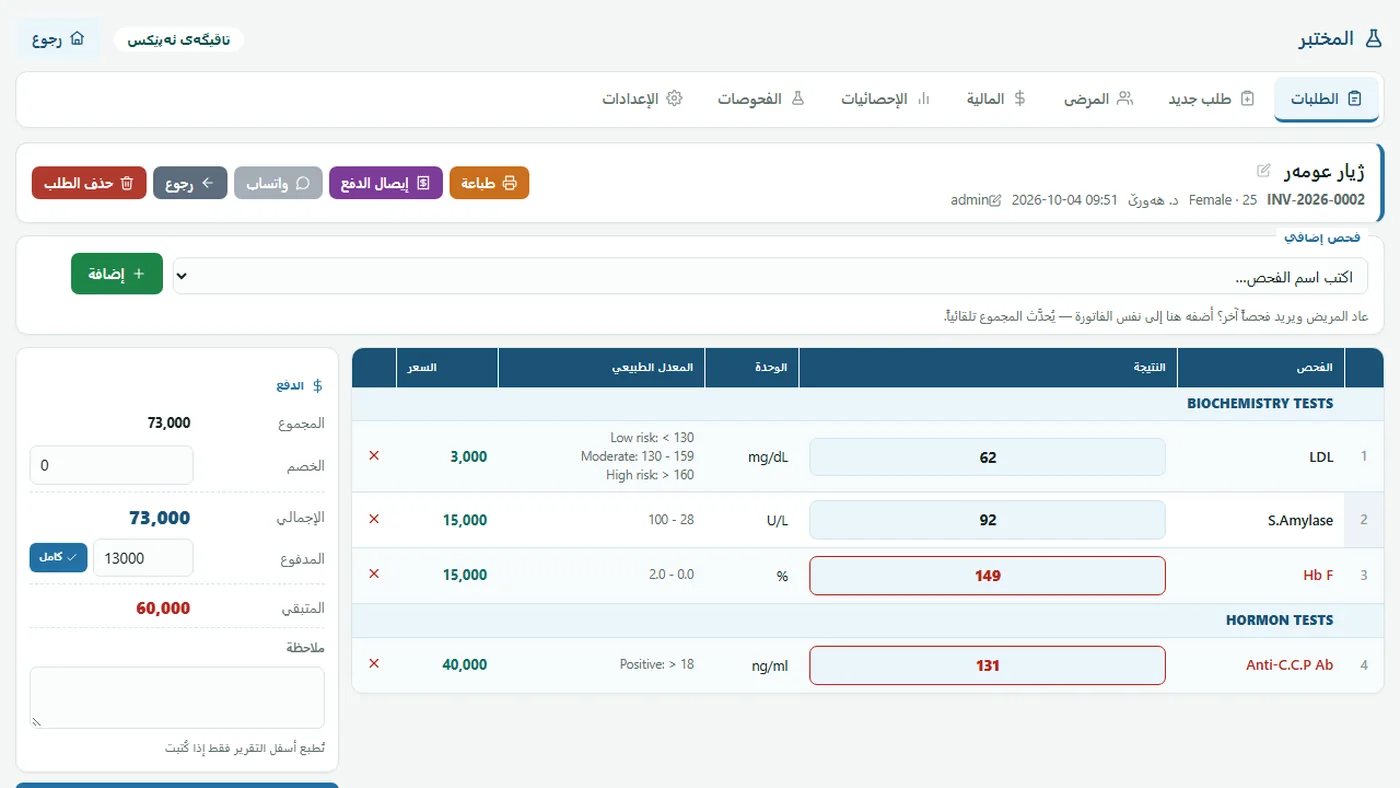Open the المالية tab
The image size is (1400, 788).
pyautogui.click(x=997, y=99)
